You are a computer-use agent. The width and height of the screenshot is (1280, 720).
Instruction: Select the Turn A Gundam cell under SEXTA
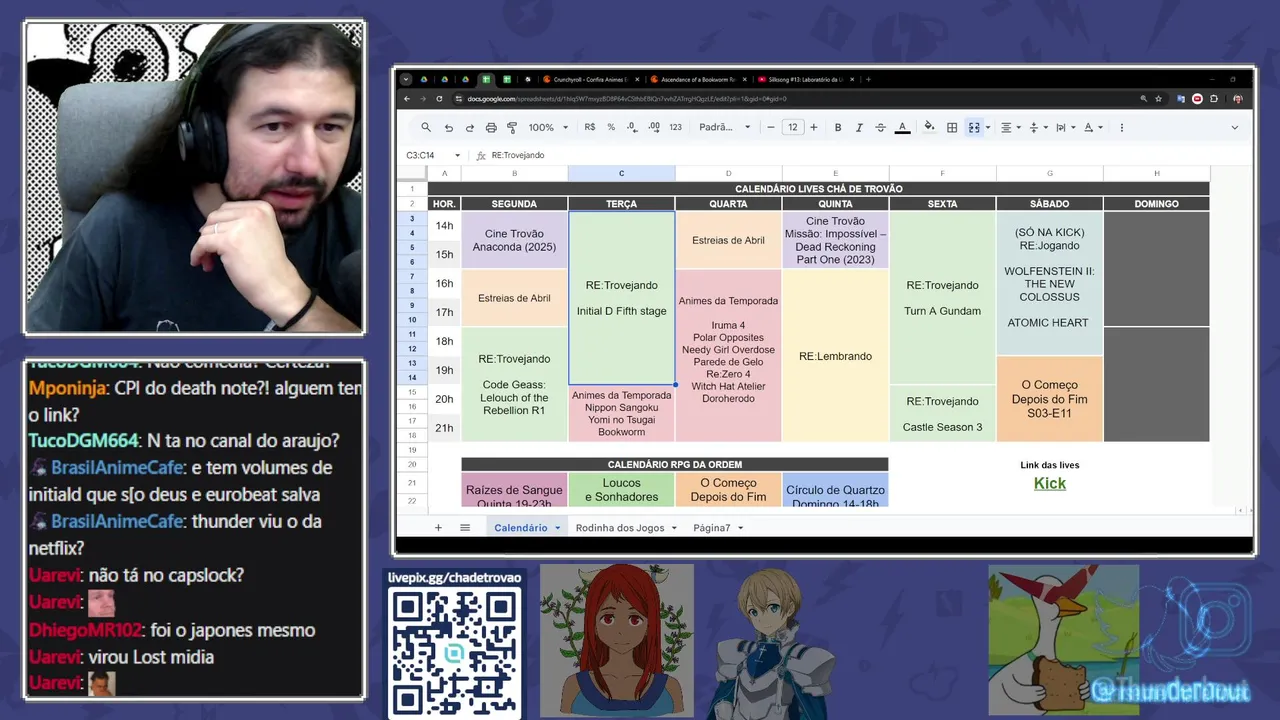[x=942, y=298]
